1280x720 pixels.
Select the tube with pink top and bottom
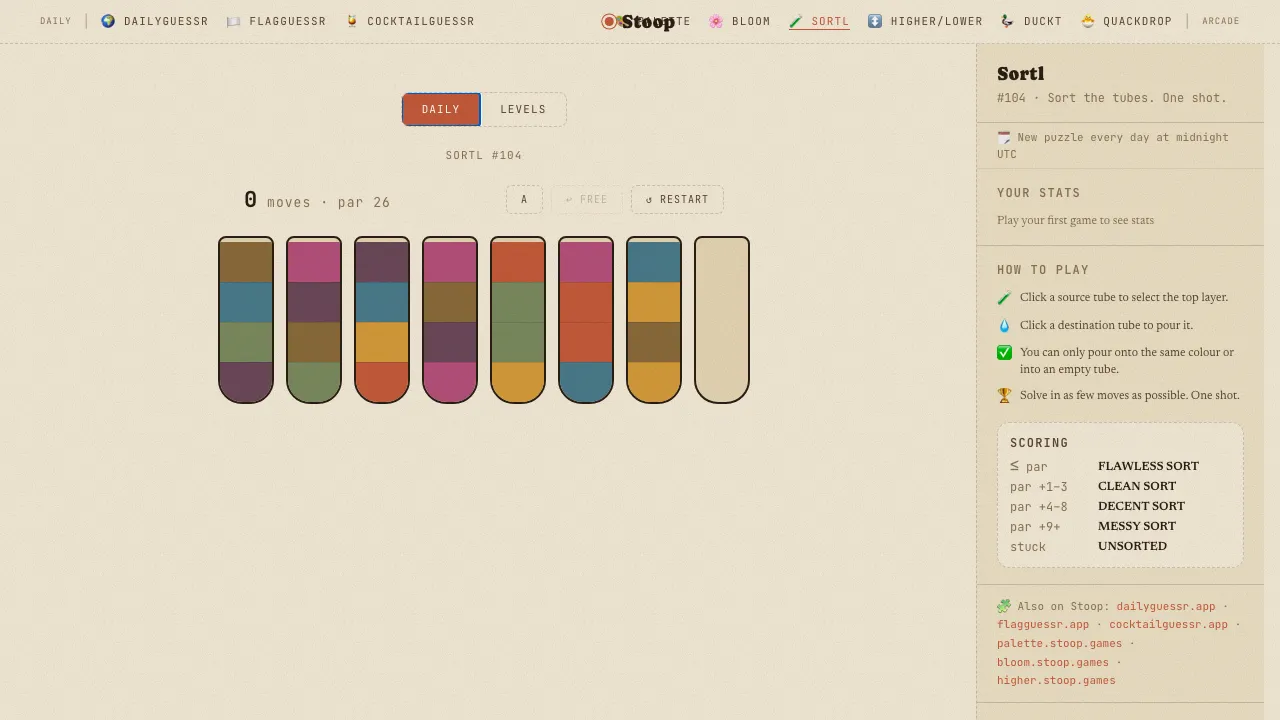(x=450, y=320)
